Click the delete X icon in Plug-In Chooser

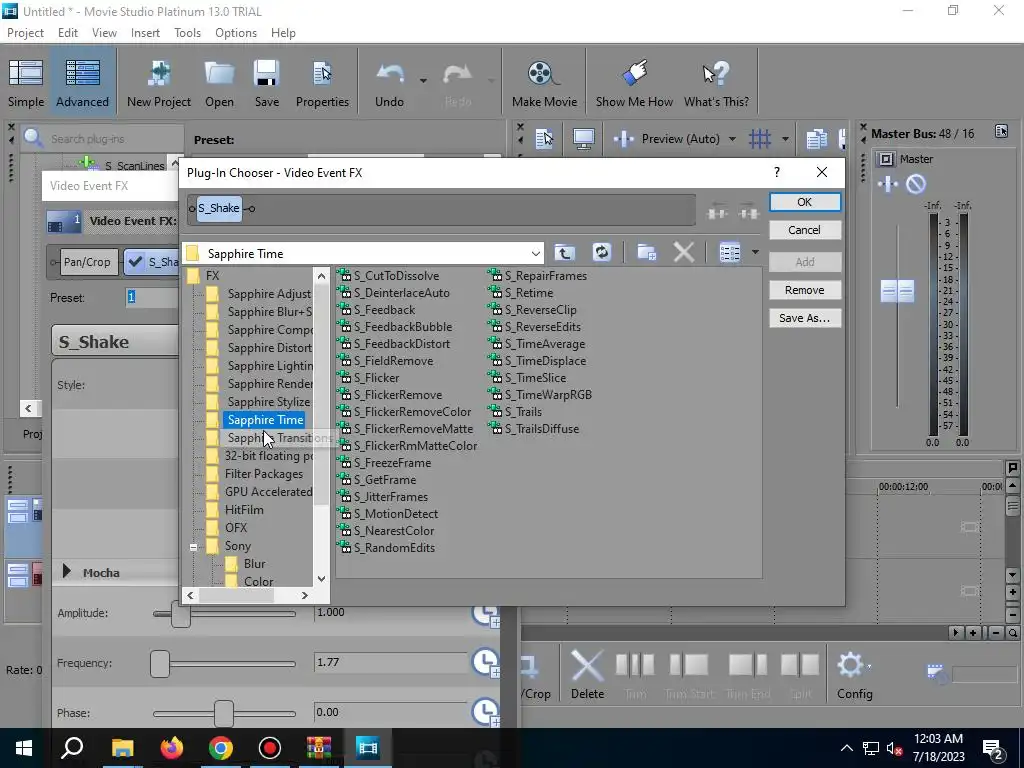pyautogui.click(x=683, y=253)
